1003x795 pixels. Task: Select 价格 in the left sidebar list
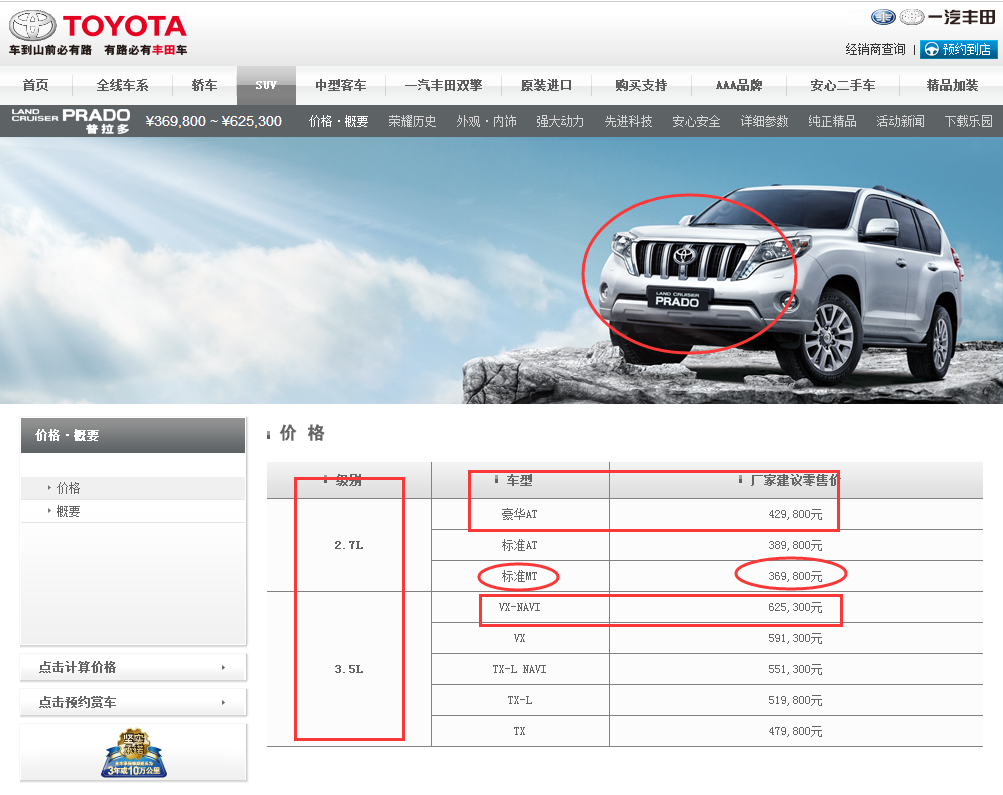click(133, 488)
